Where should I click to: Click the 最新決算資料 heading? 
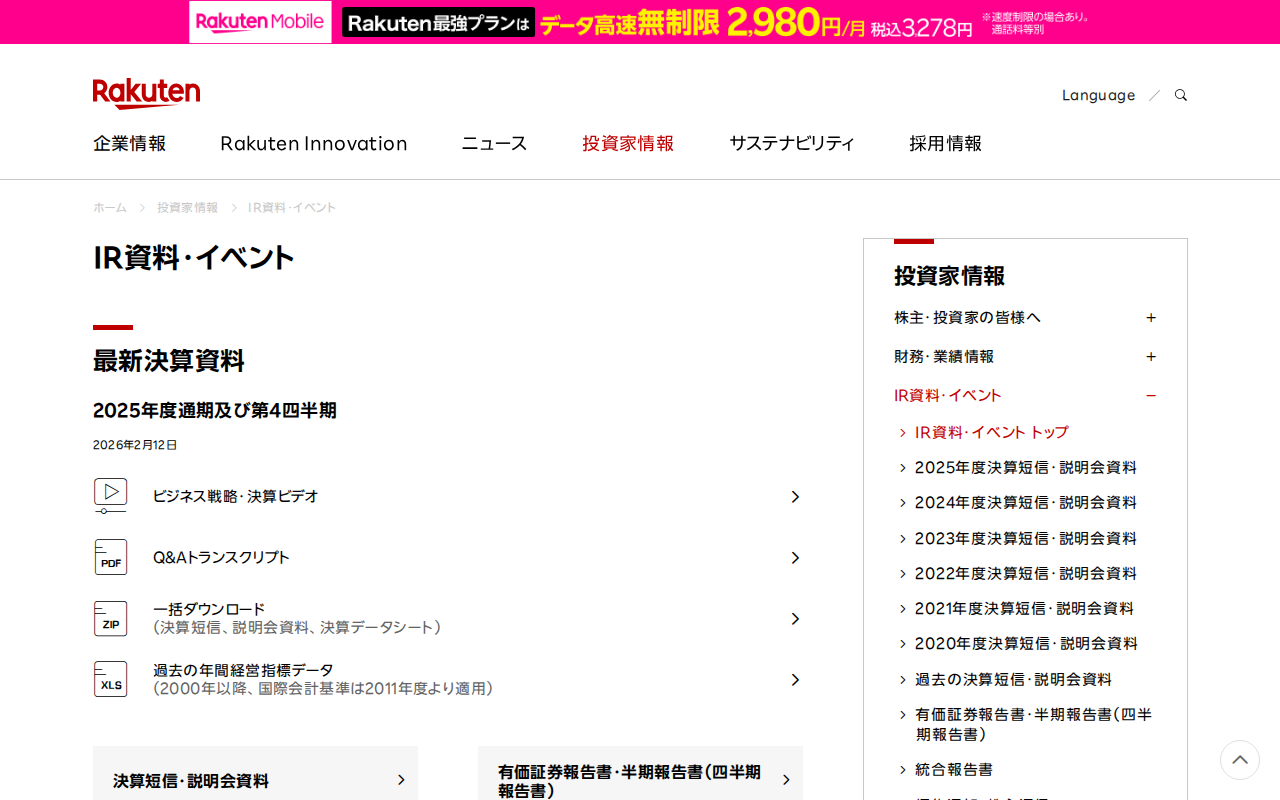[169, 361]
